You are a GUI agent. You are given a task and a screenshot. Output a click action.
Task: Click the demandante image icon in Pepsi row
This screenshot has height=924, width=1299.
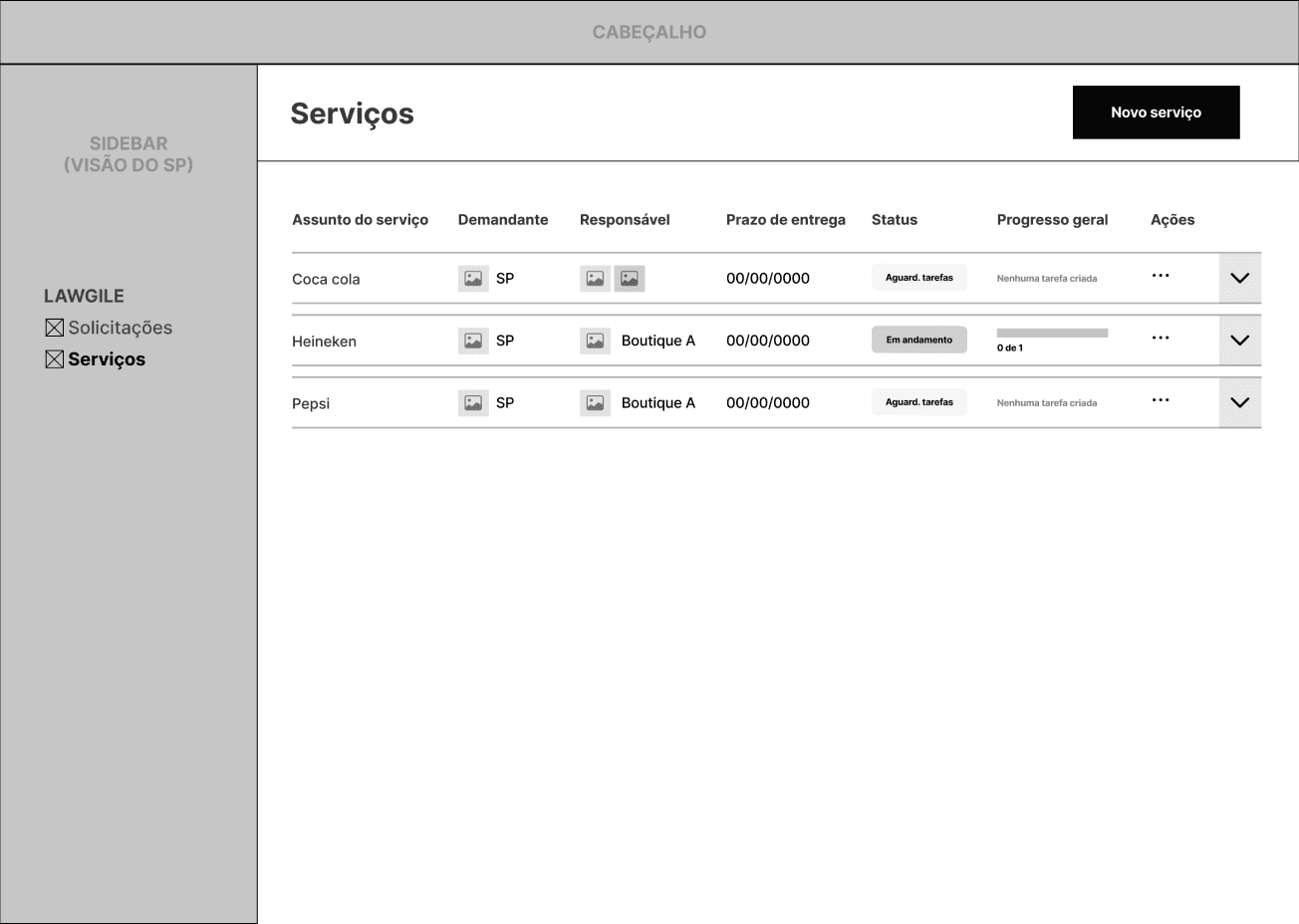pos(473,403)
